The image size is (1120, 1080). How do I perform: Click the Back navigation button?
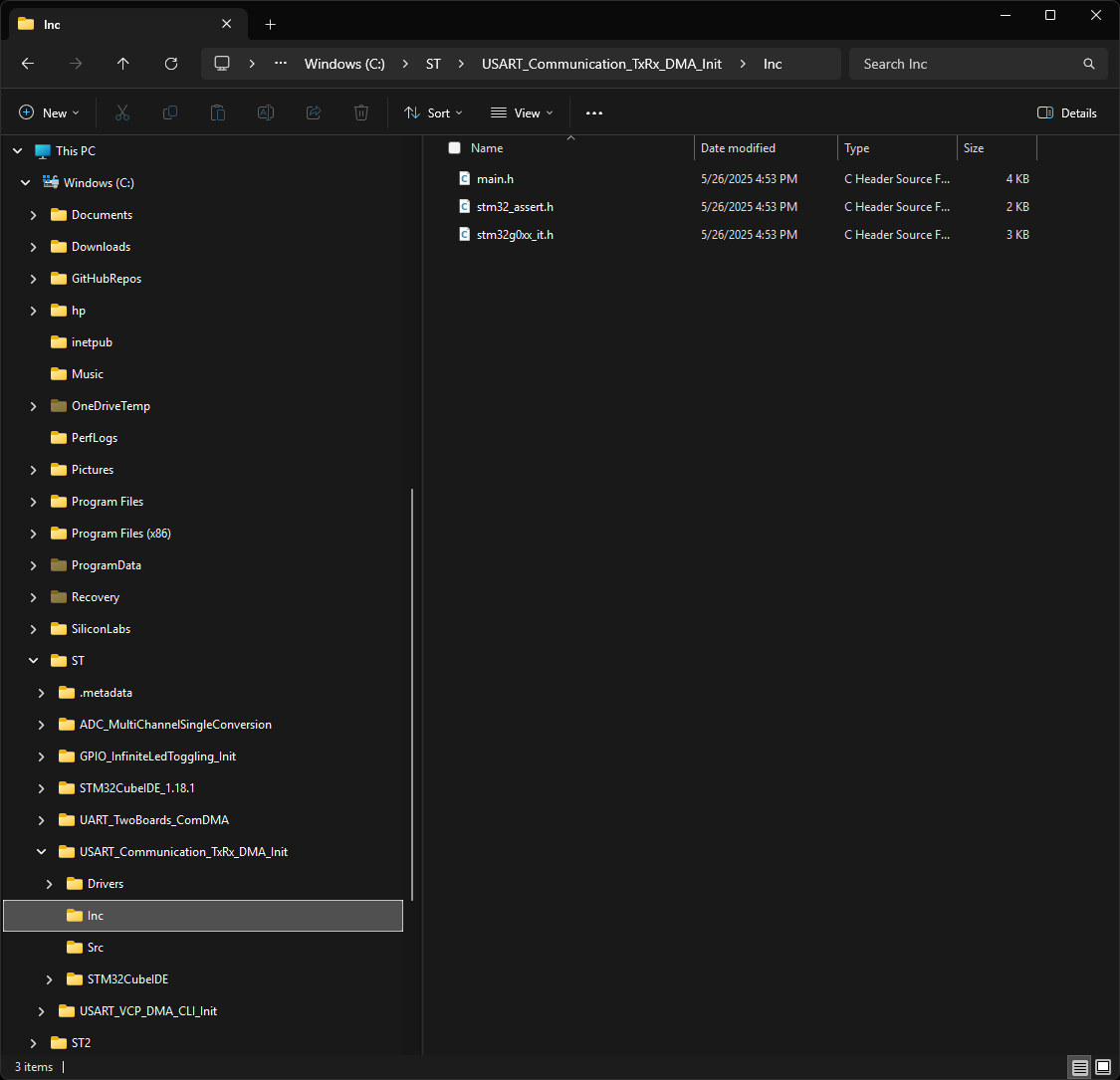point(27,64)
